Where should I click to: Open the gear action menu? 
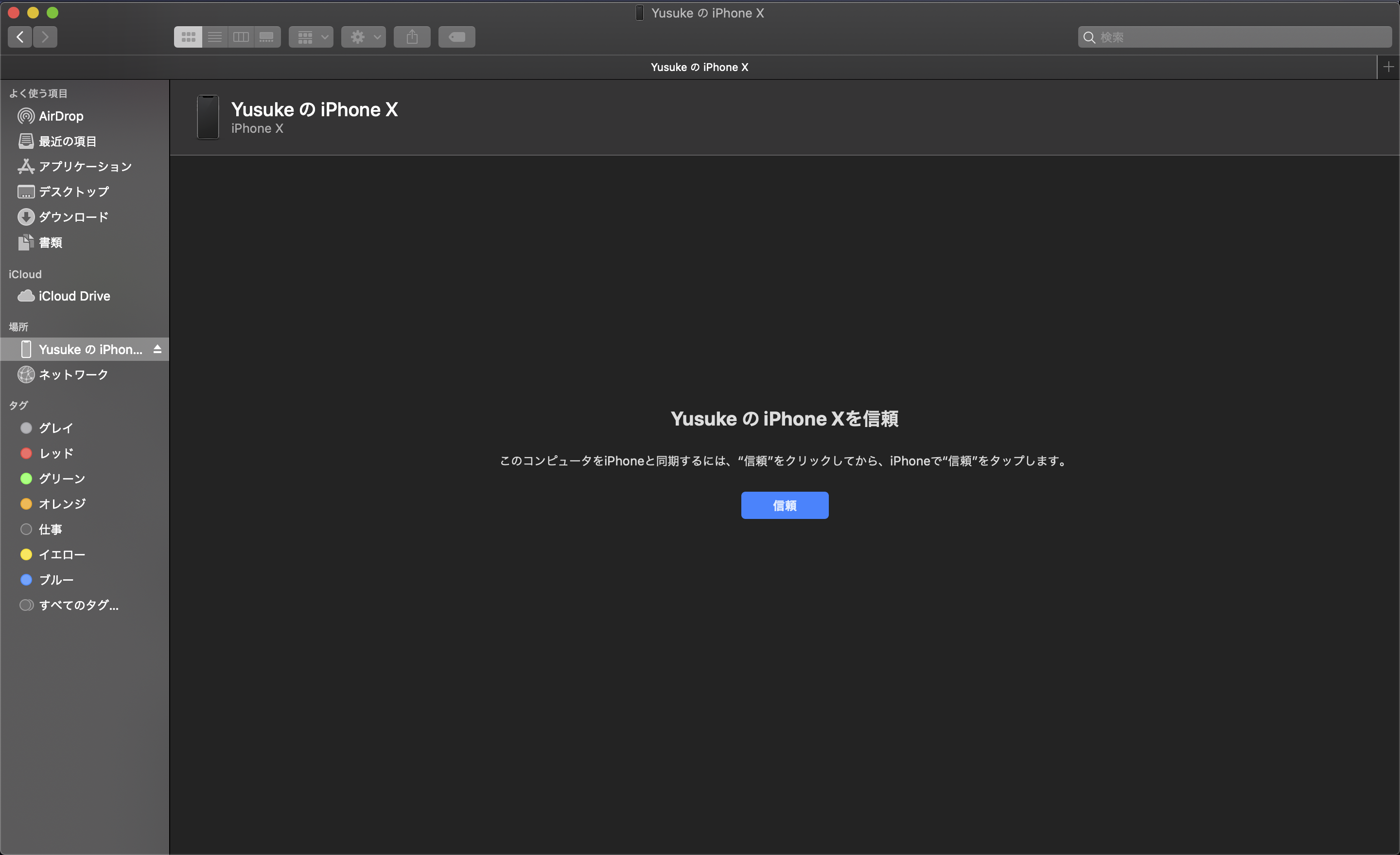364,37
